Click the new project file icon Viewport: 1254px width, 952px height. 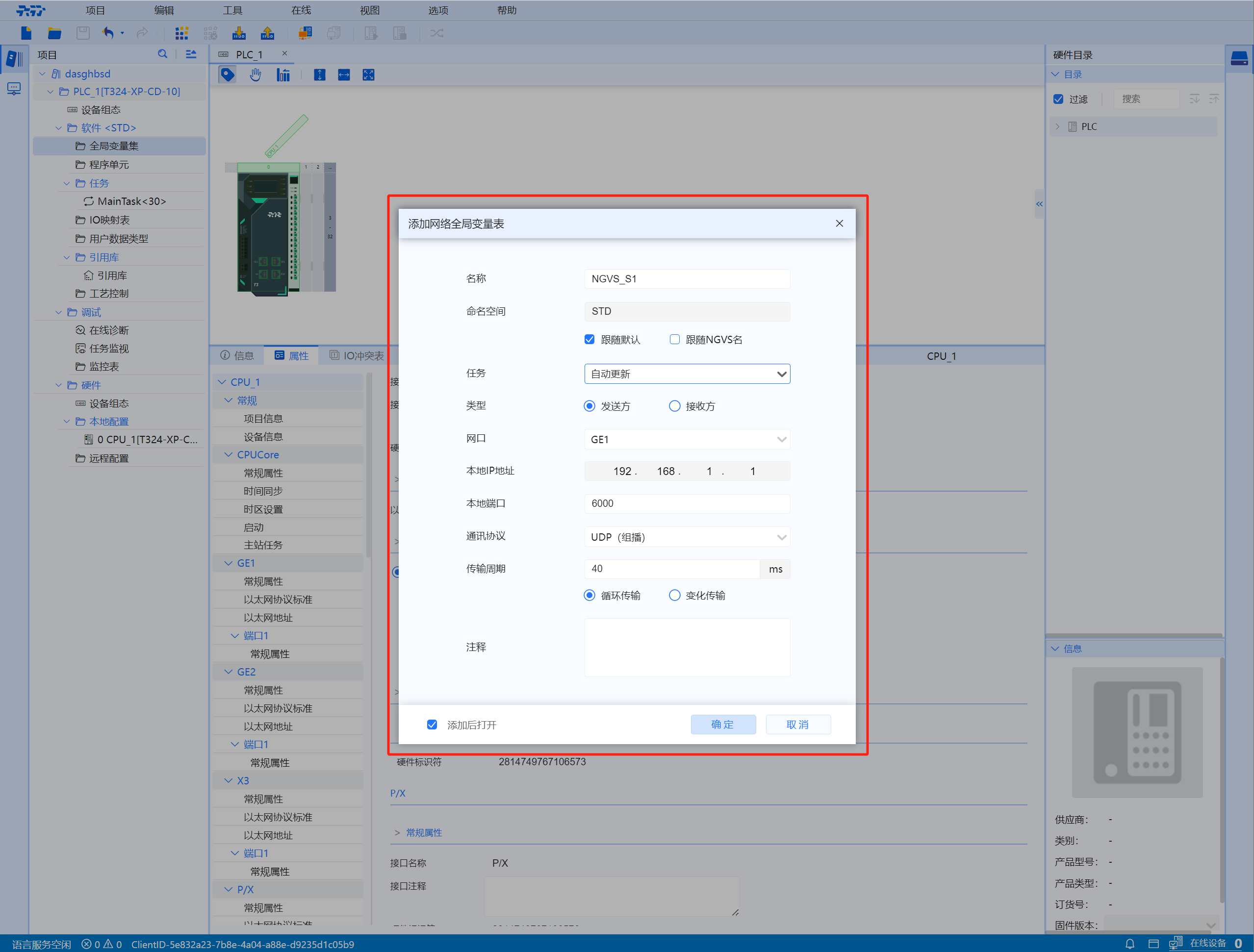26,33
